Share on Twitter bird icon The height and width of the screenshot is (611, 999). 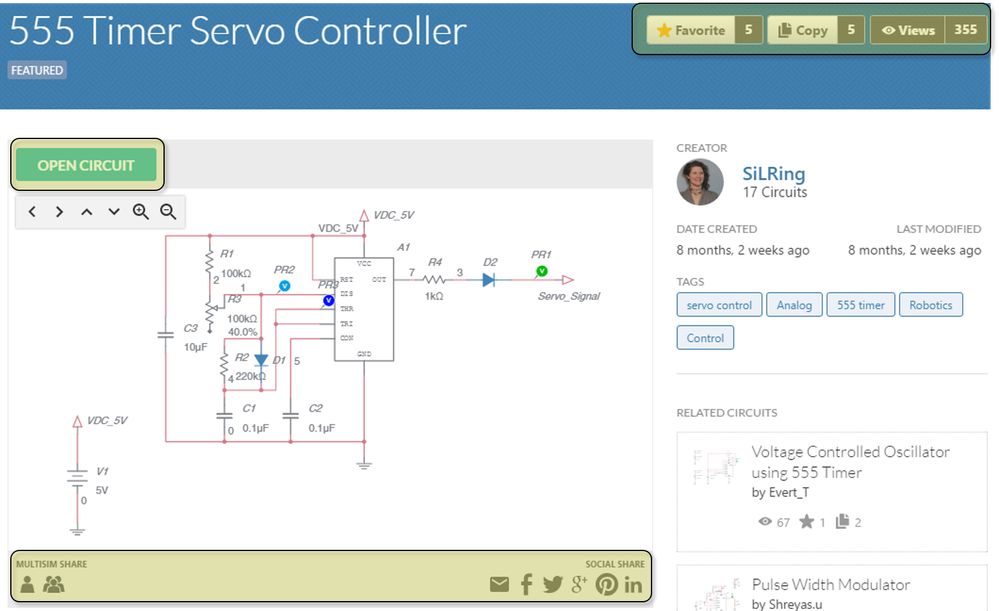click(x=552, y=584)
